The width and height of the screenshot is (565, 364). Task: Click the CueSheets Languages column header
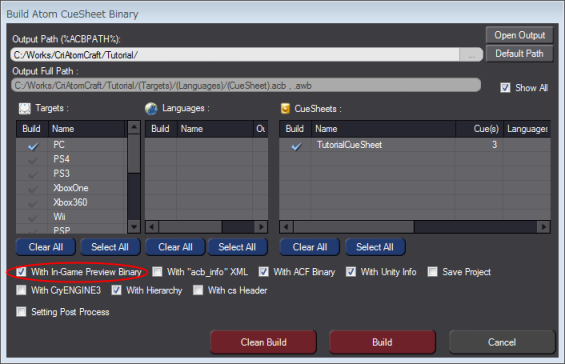click(527, 129)
